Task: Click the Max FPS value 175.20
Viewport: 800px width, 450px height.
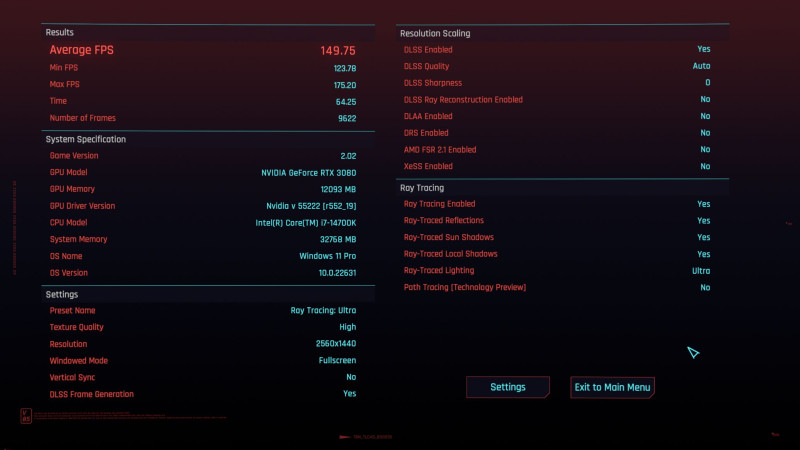Action: (345, 85)
